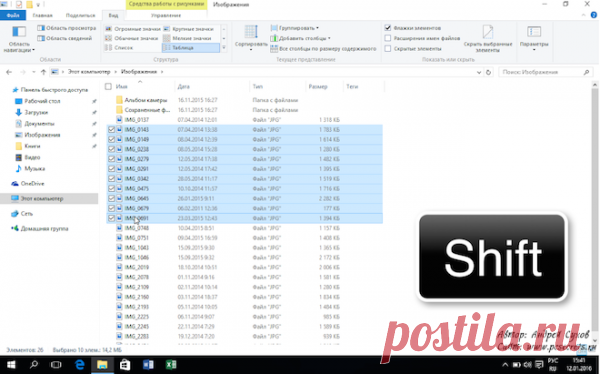The image size is (600, 374).
Task: Enable Расширения имен файлов checkbox
Action: tap(388, 38)
